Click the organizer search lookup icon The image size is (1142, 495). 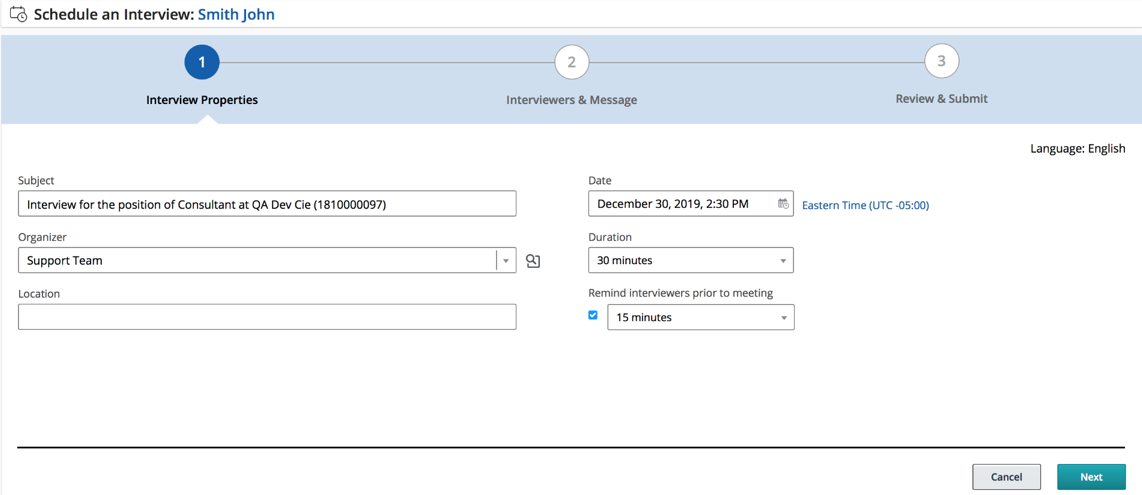pyautogui.click(x=533, y=261)
